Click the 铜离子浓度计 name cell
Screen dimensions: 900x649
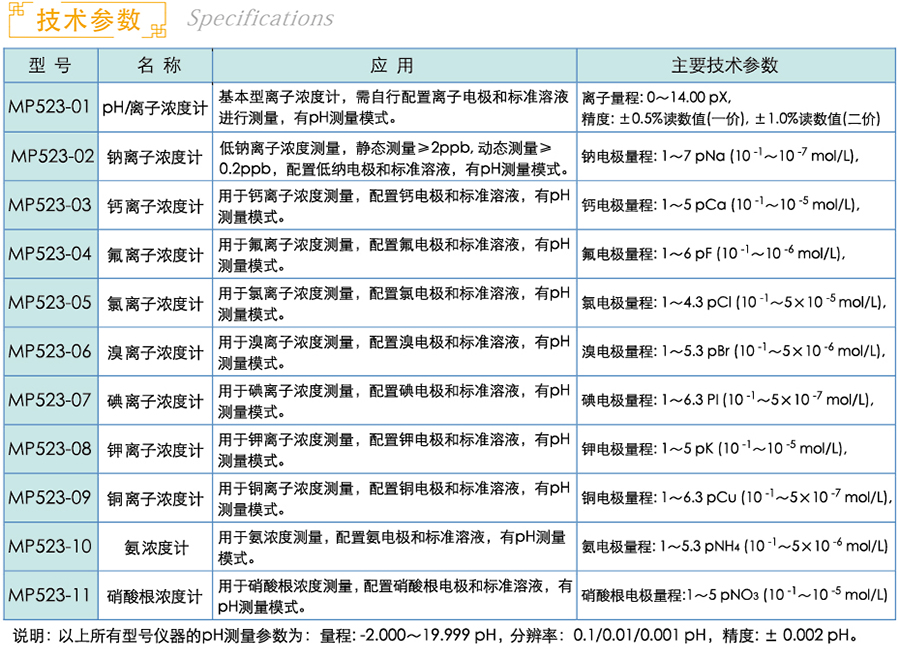click(155, 498)
